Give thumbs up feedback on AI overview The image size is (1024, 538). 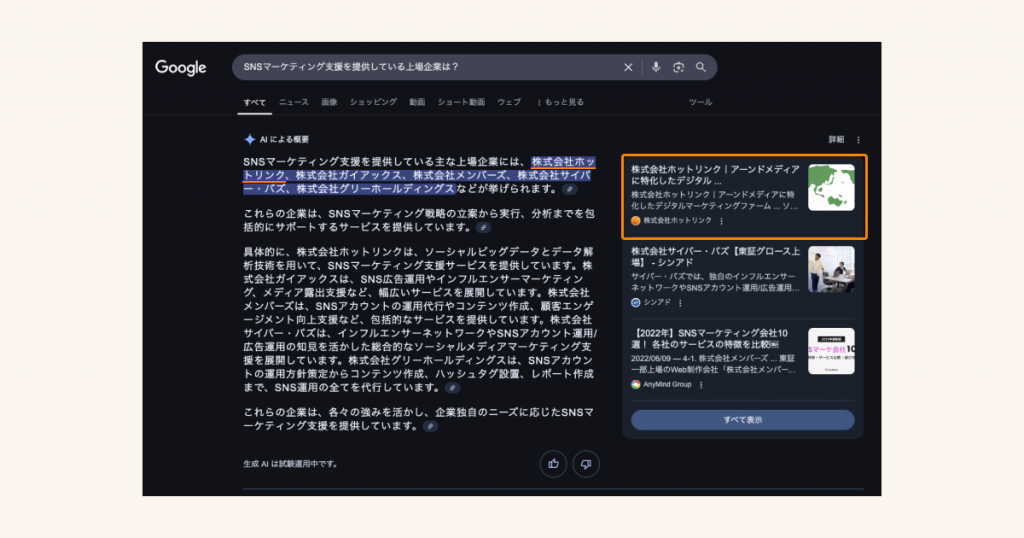click(553, 464)
